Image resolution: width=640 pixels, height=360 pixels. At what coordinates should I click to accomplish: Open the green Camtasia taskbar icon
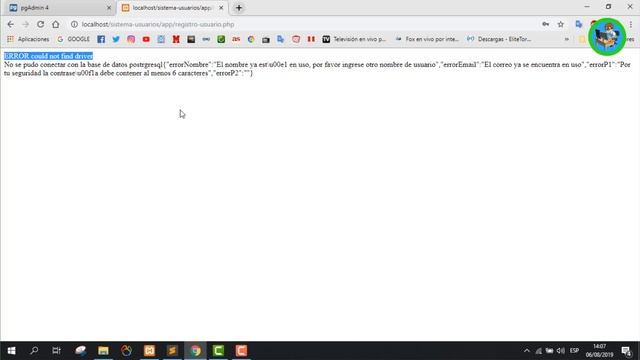tap(218, 351)
